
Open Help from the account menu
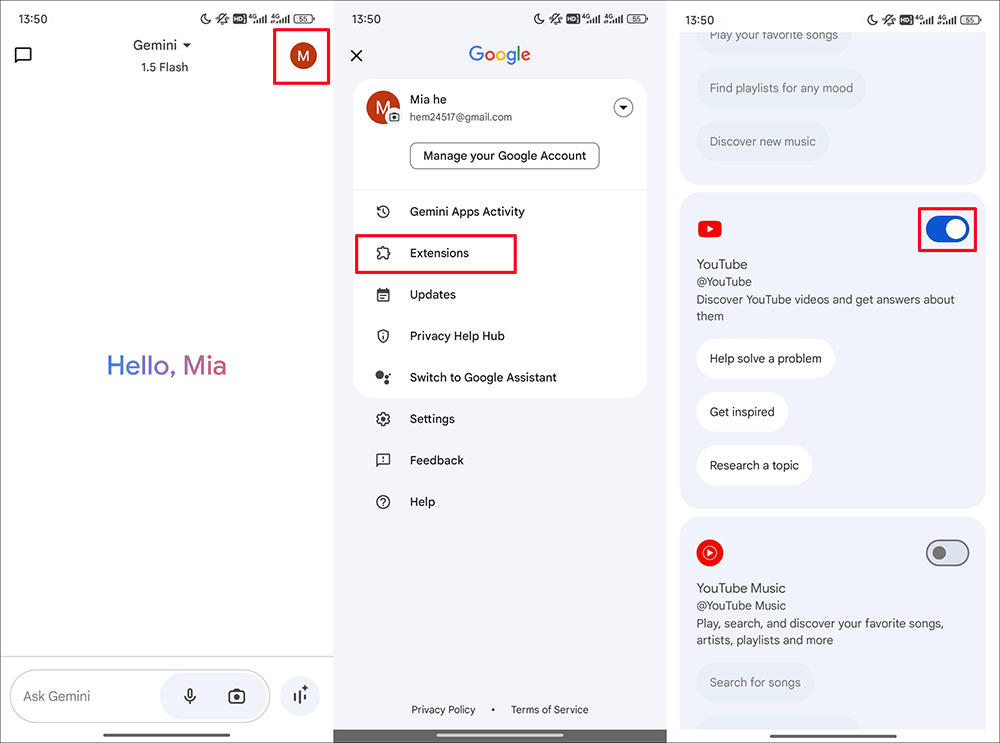[x=500, y=502]
